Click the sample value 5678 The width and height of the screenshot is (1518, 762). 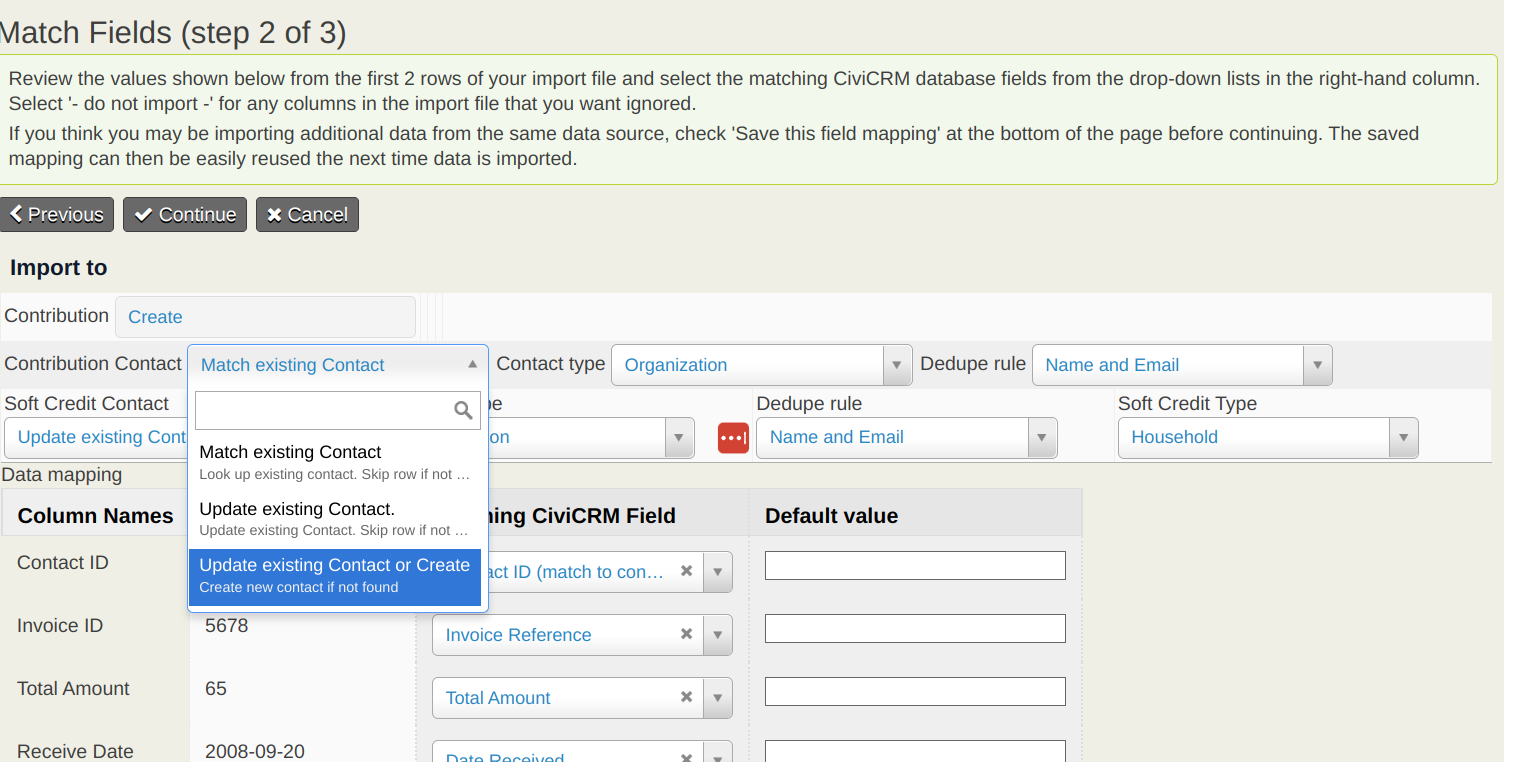click(x=227, y=626)
